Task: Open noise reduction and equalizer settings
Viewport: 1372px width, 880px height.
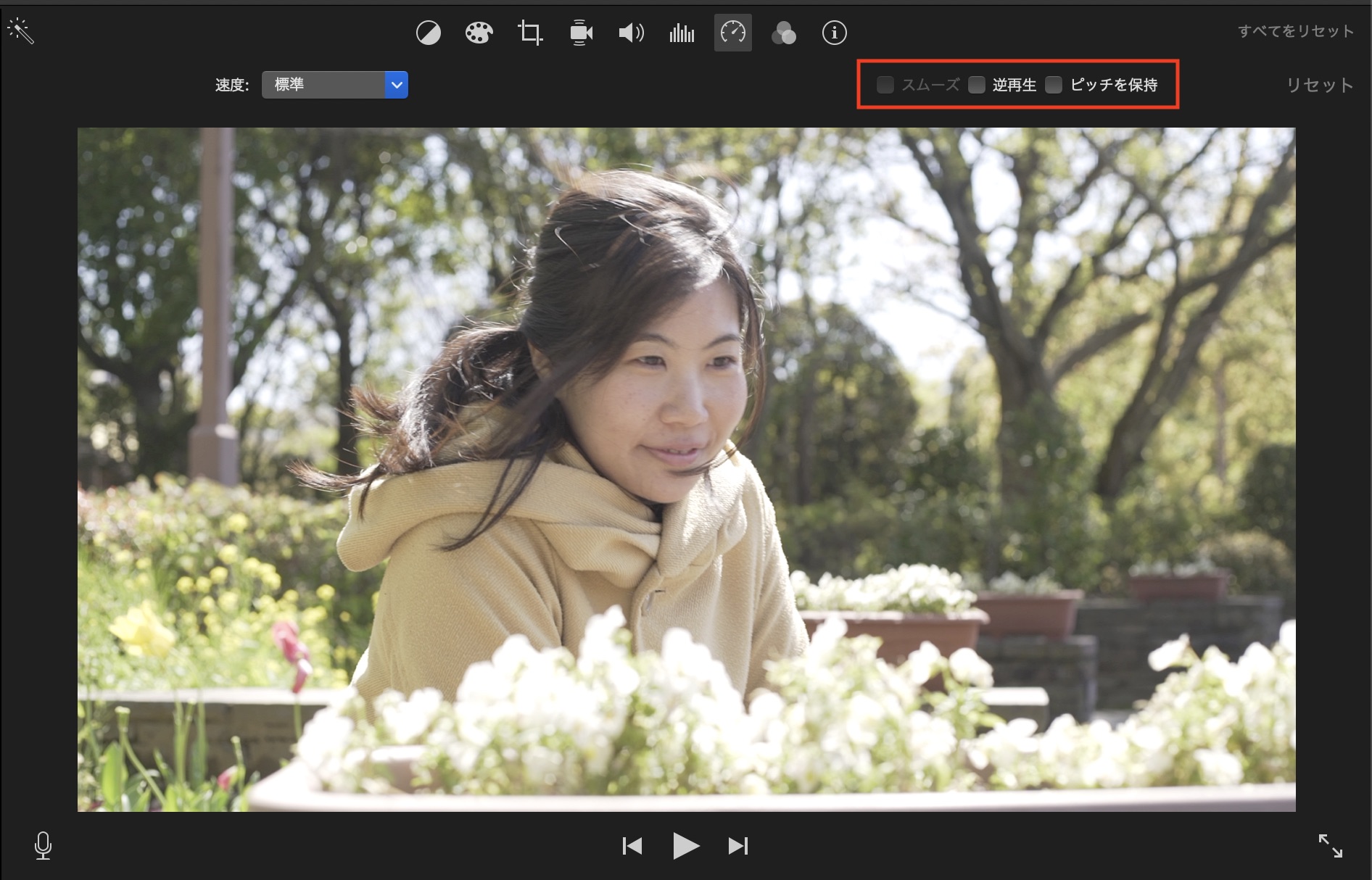Action: [682, 33]
